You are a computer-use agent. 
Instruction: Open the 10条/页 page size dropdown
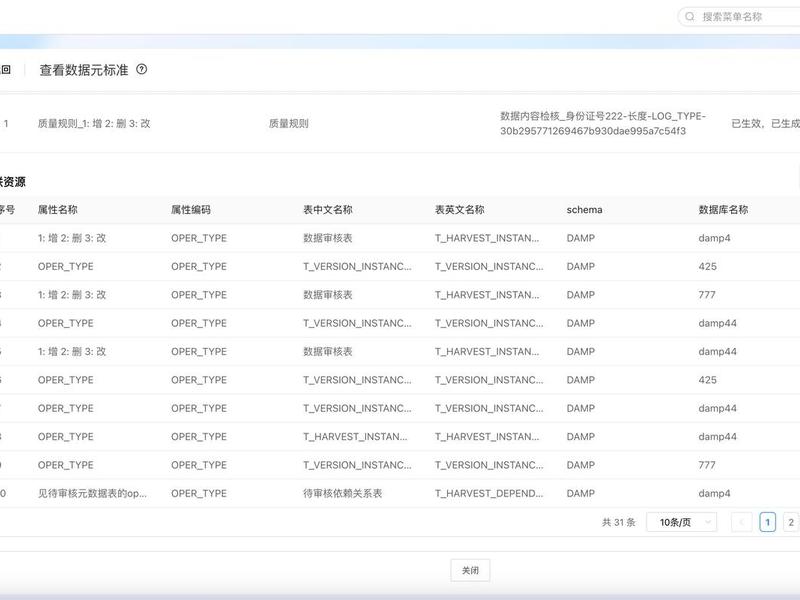click(x=681, y=522)
